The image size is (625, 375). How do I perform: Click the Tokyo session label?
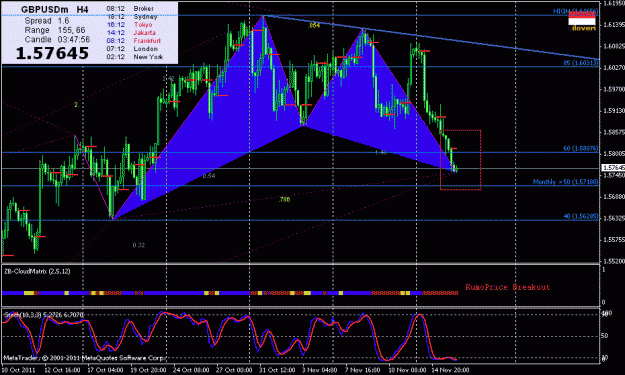143,25
